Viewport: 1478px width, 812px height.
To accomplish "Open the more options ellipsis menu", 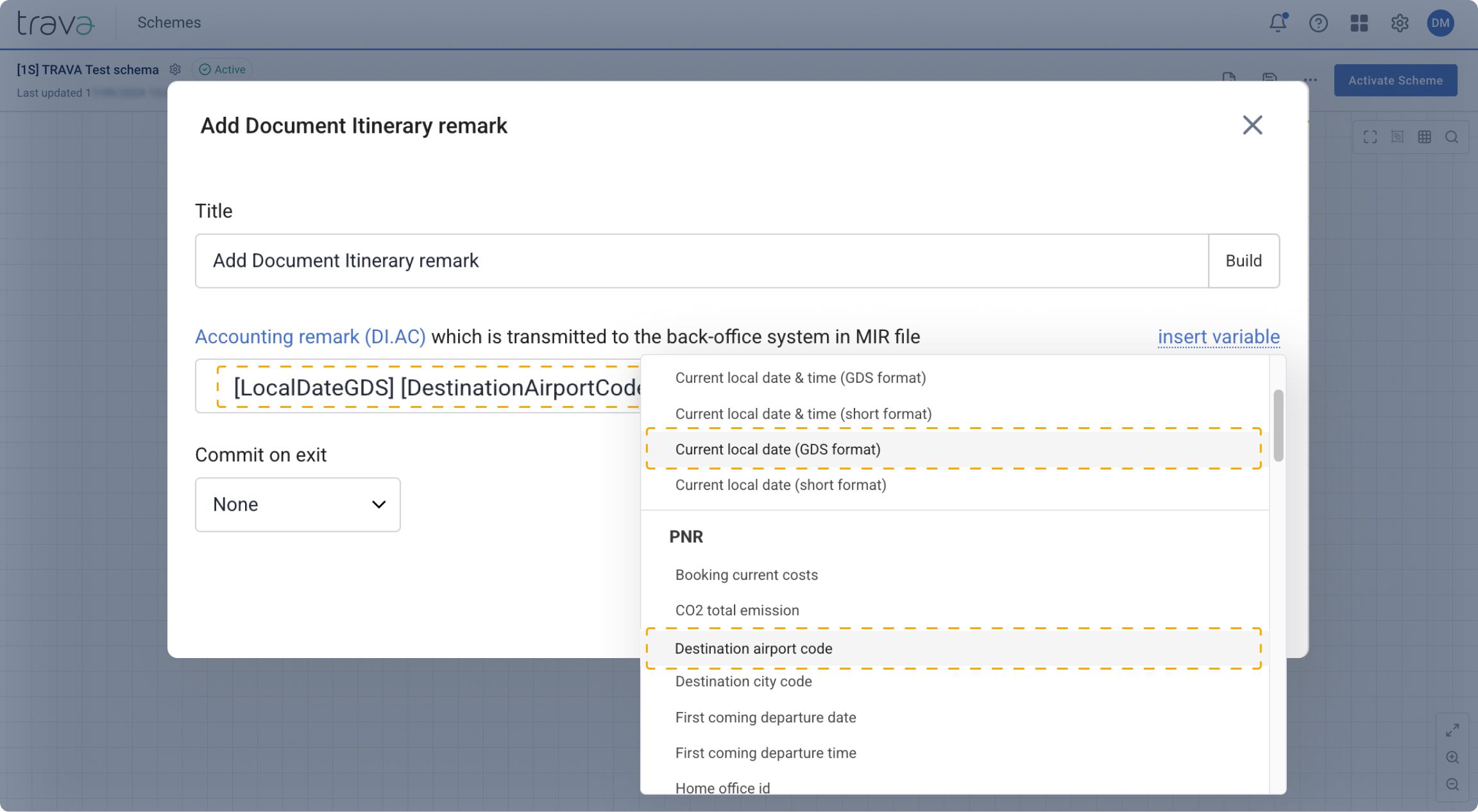I will point(1310,80).
